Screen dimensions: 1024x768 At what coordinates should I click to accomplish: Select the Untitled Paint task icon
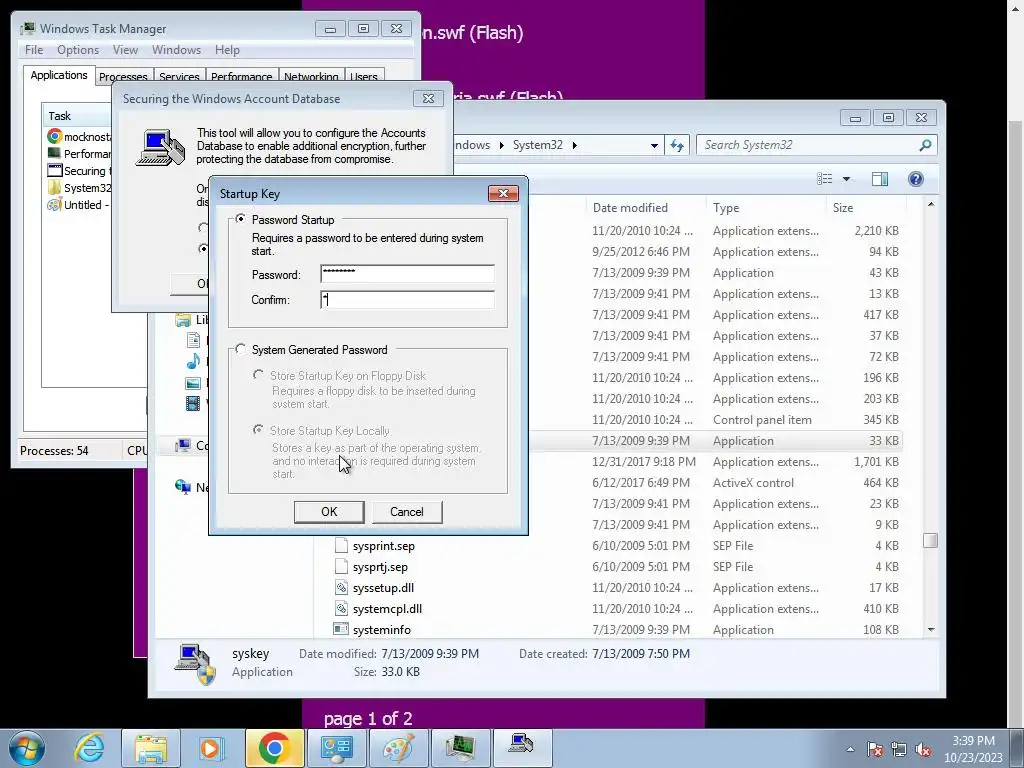click(55, 204)
